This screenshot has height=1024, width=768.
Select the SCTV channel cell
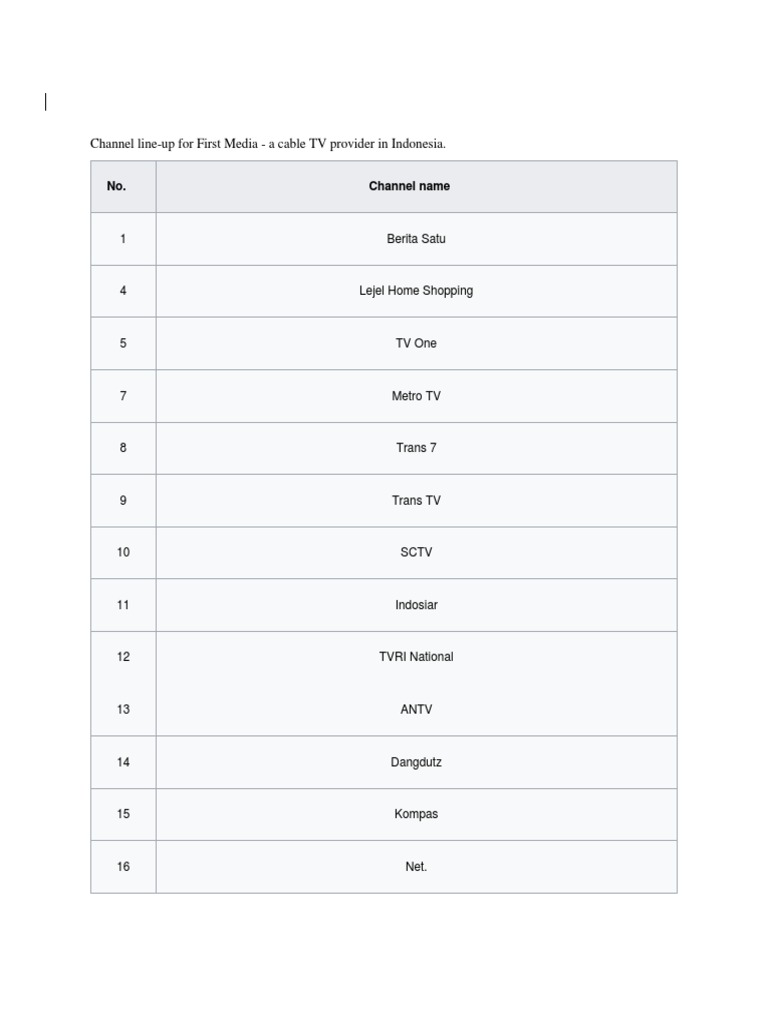416,552
